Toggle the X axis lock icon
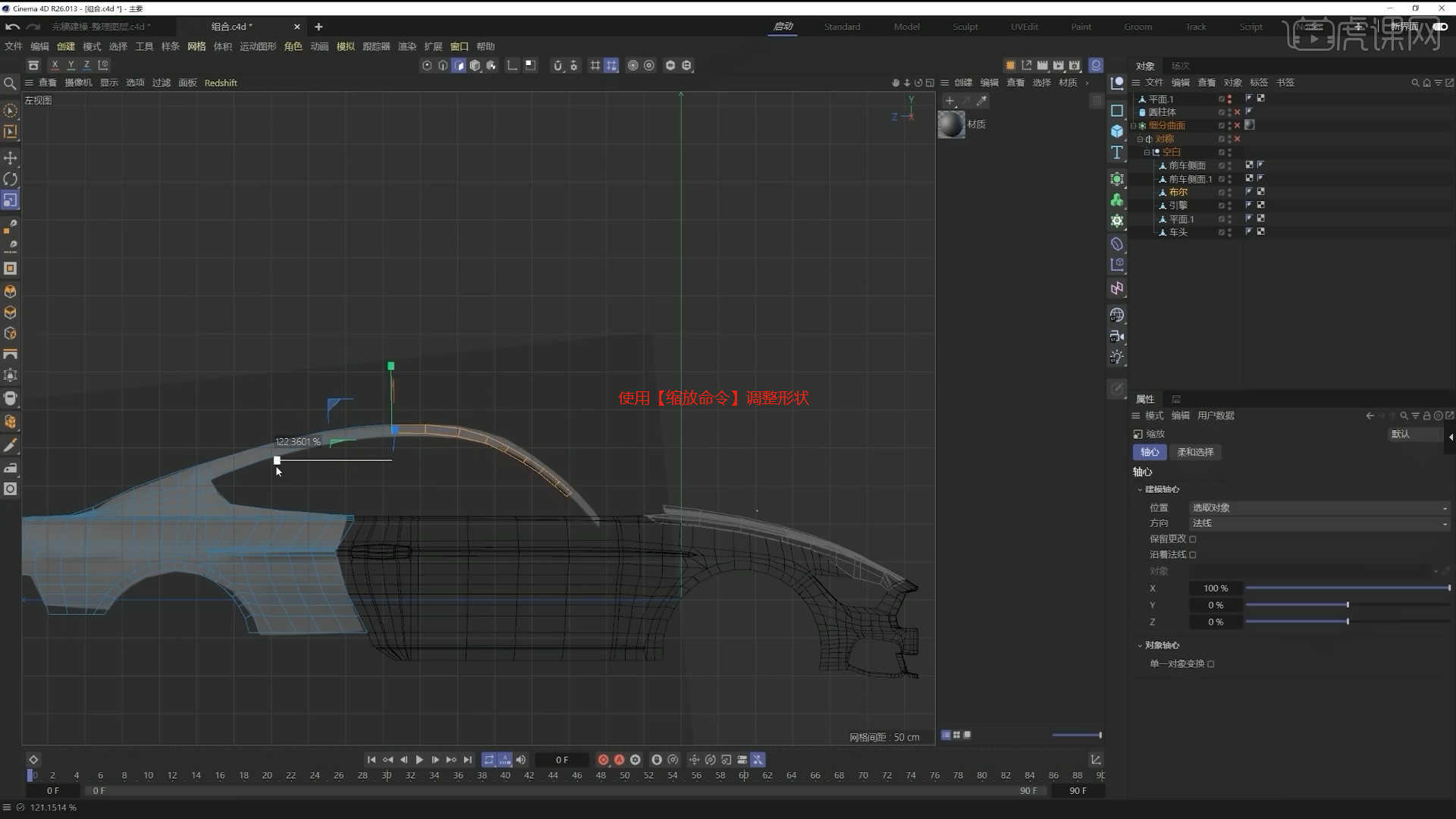This screenshot has height=819, width=1456. coord(55,65)
